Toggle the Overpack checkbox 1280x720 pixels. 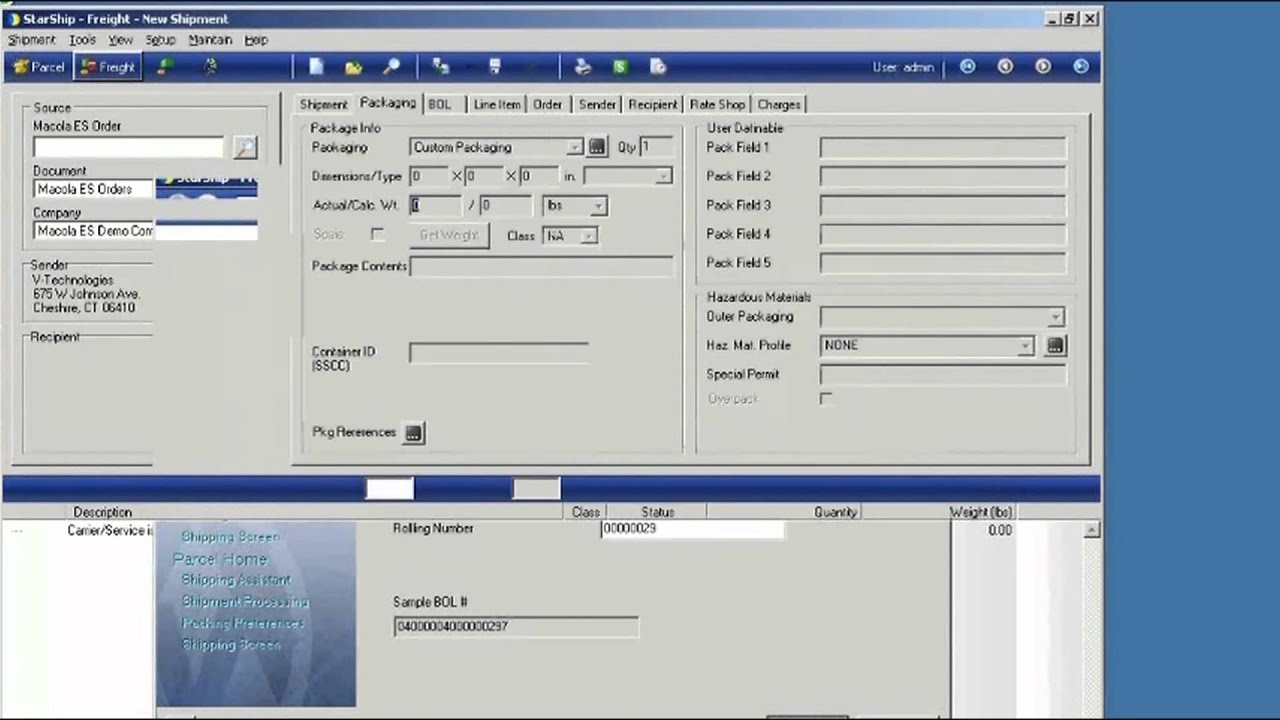point(826,398)
